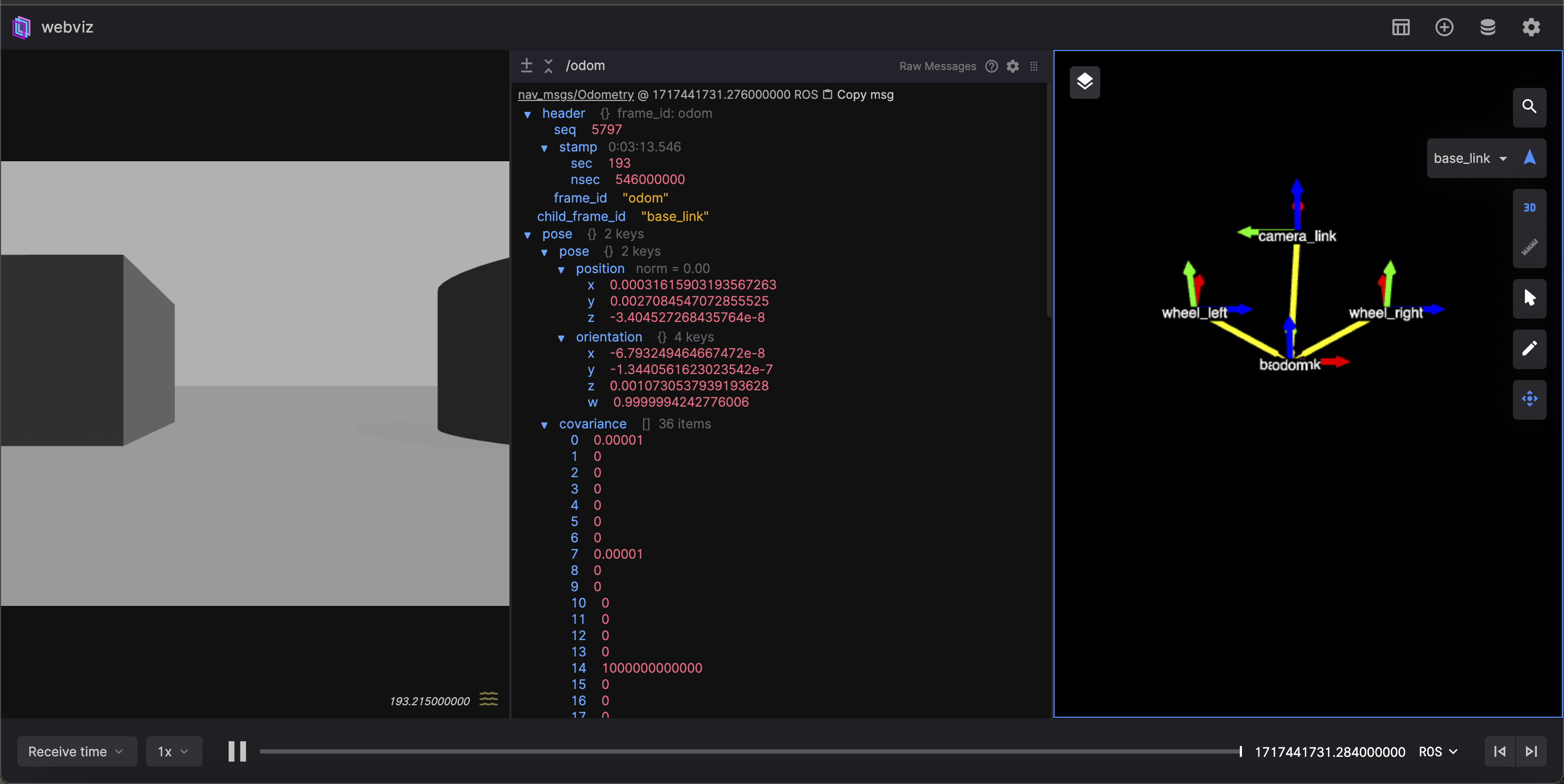Click the wheel_right label in 3D view

[x=1385, y=313]
